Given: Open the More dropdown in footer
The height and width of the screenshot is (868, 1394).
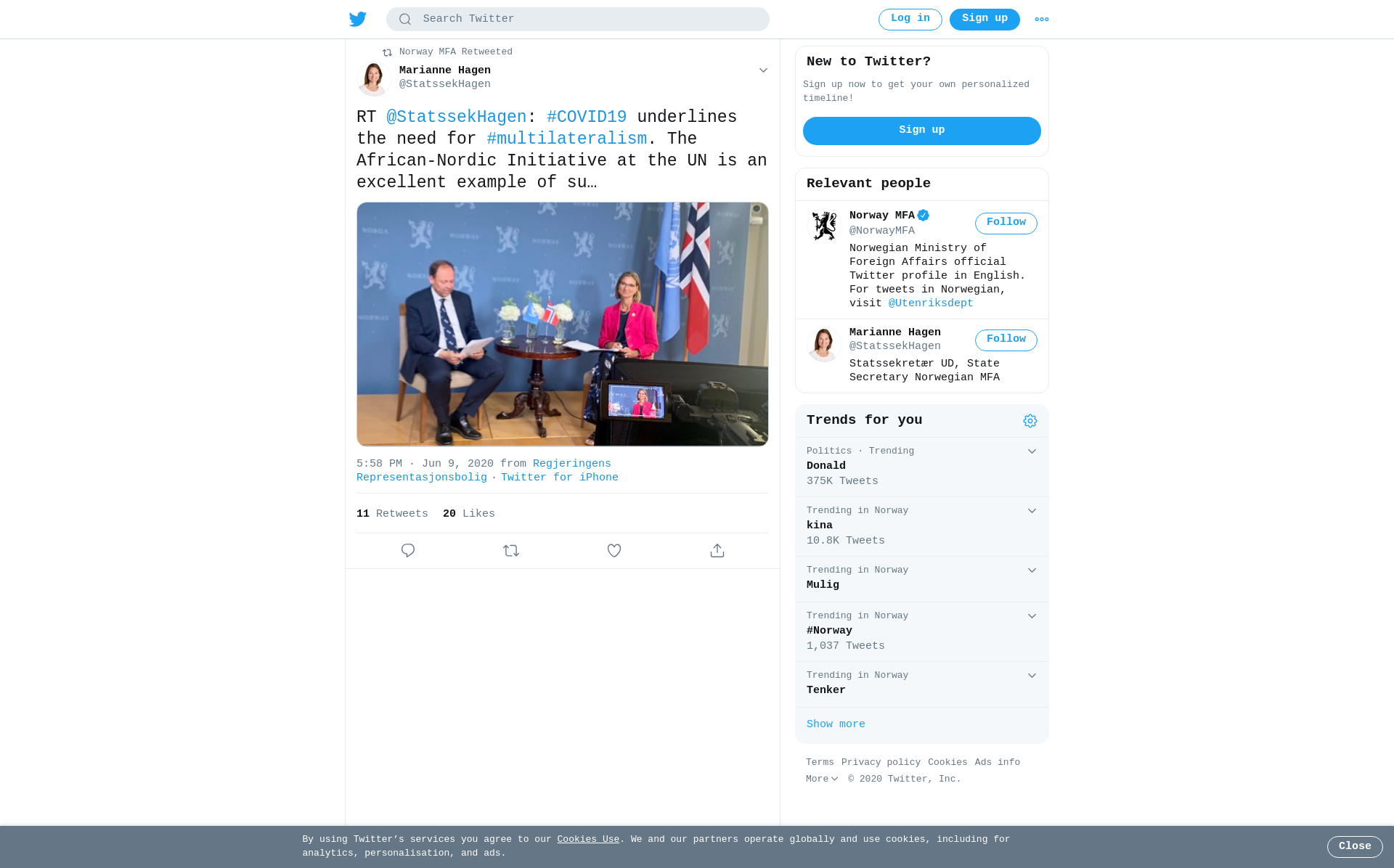Looking at the screenshot, I should click(822, 779).
